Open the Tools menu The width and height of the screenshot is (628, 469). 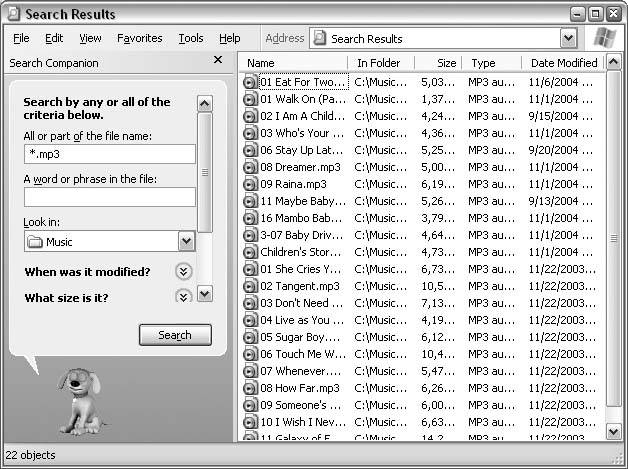190,38
